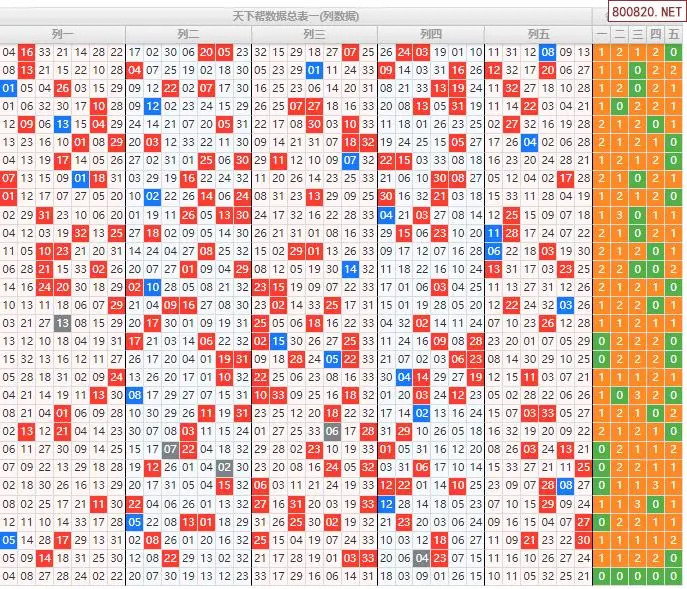Click the 一 summary column header
Image resolution: width=687 pixels, height=589 pixels.
[601, 34]
